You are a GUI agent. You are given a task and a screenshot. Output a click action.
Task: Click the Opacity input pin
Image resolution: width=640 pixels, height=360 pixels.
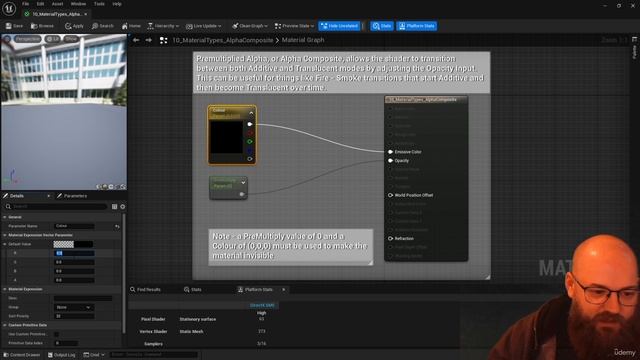coord(390,161)
